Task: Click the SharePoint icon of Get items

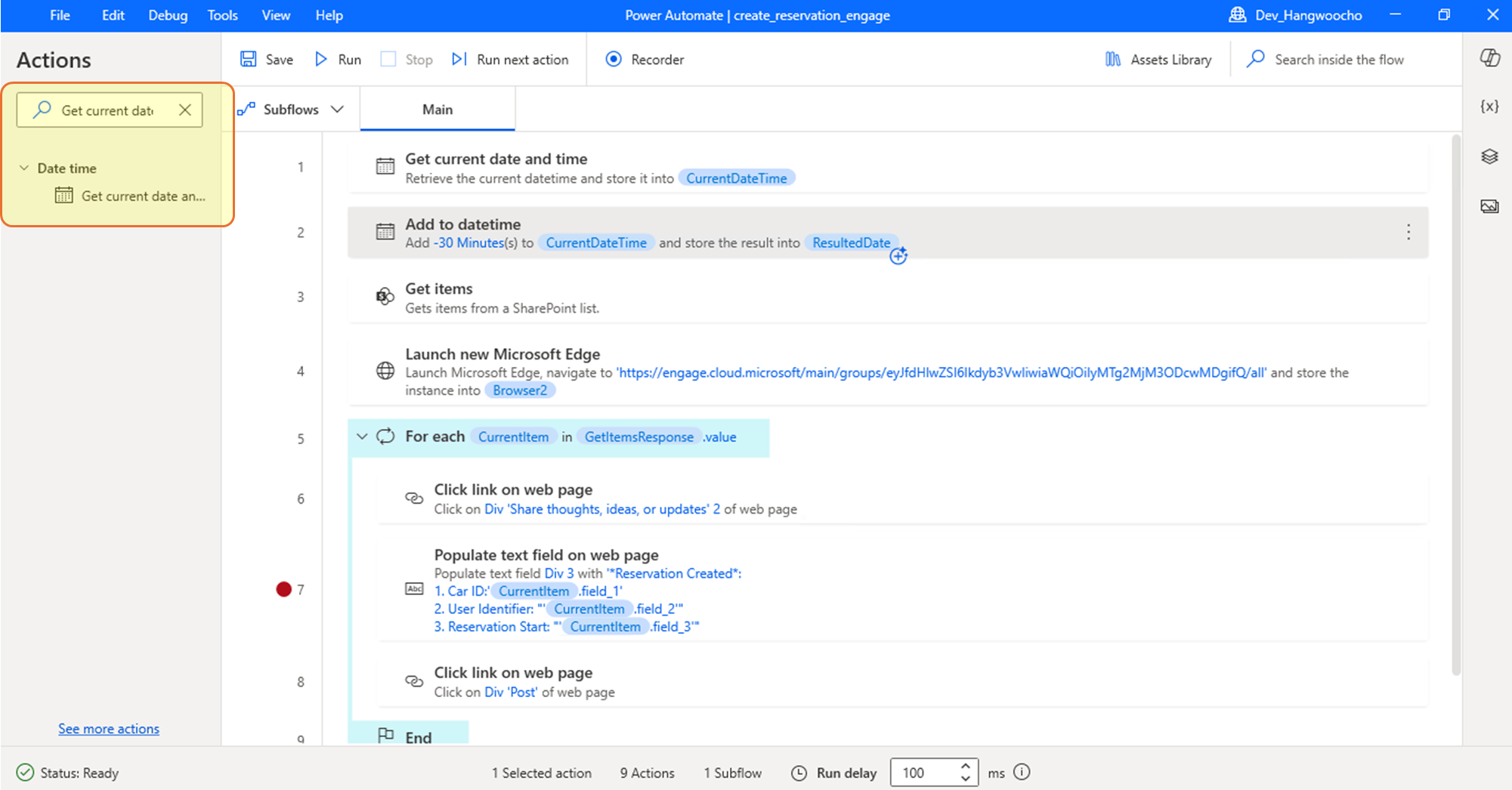Action: (385, 296)
